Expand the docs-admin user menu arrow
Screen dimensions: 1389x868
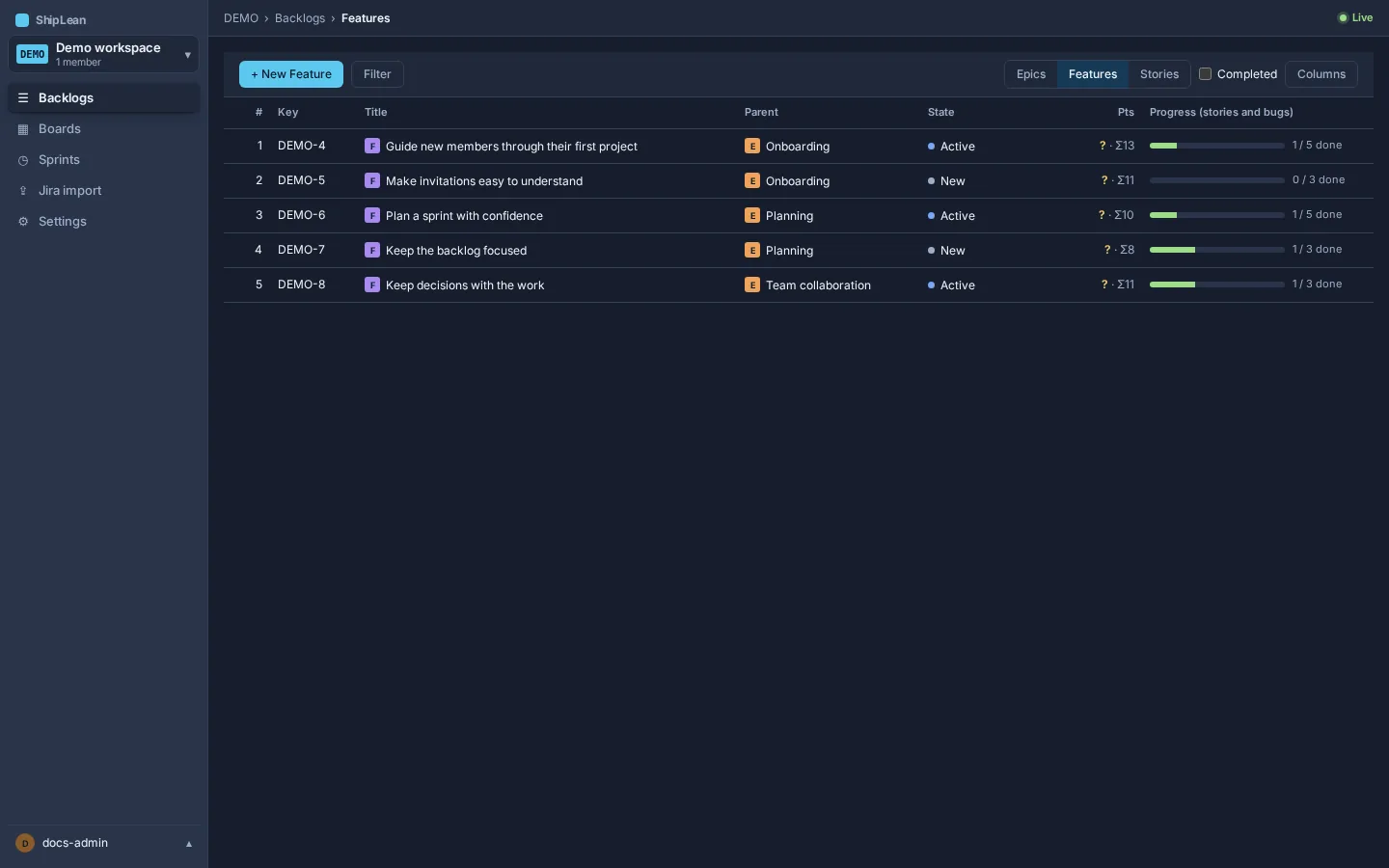(x=189, y=844)
